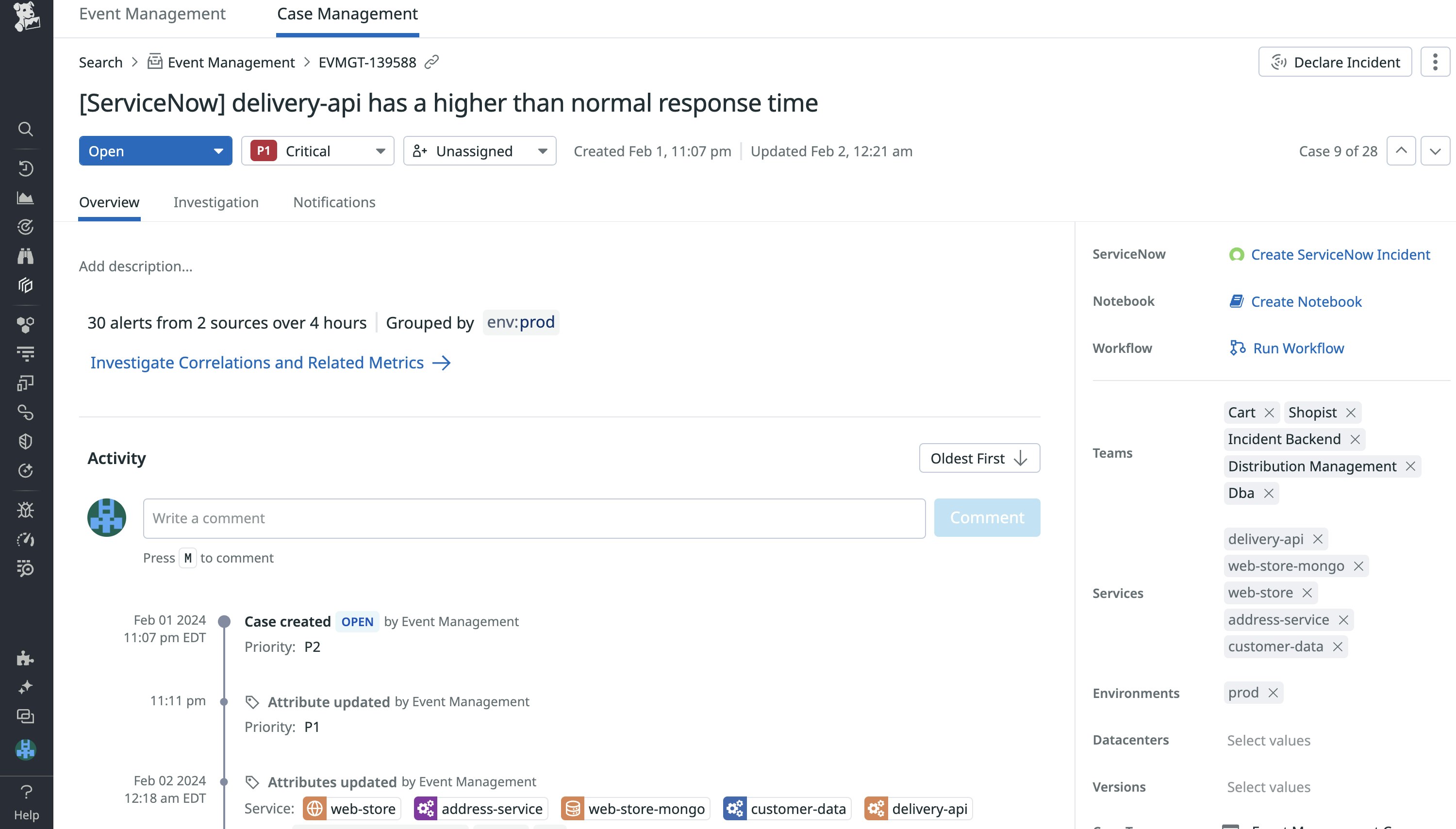Open sparkle icon in sidebar
The width and height of the screenshot is (1456, 829).
point(26,687)
